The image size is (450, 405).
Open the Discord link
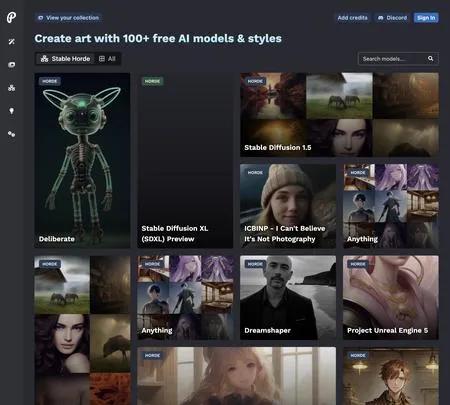[x=392, y=18]
